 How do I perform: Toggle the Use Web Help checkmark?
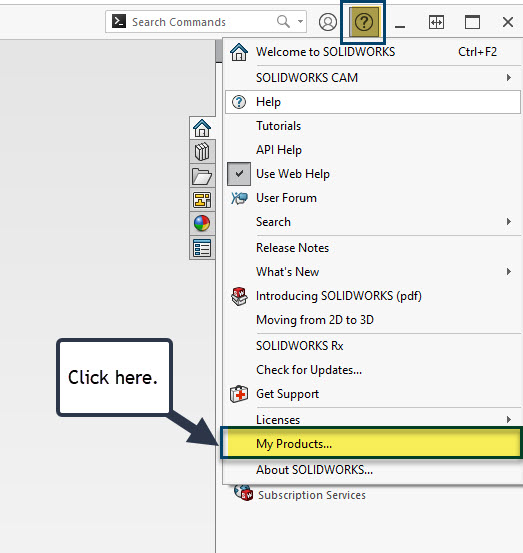[x=239, y=174]
